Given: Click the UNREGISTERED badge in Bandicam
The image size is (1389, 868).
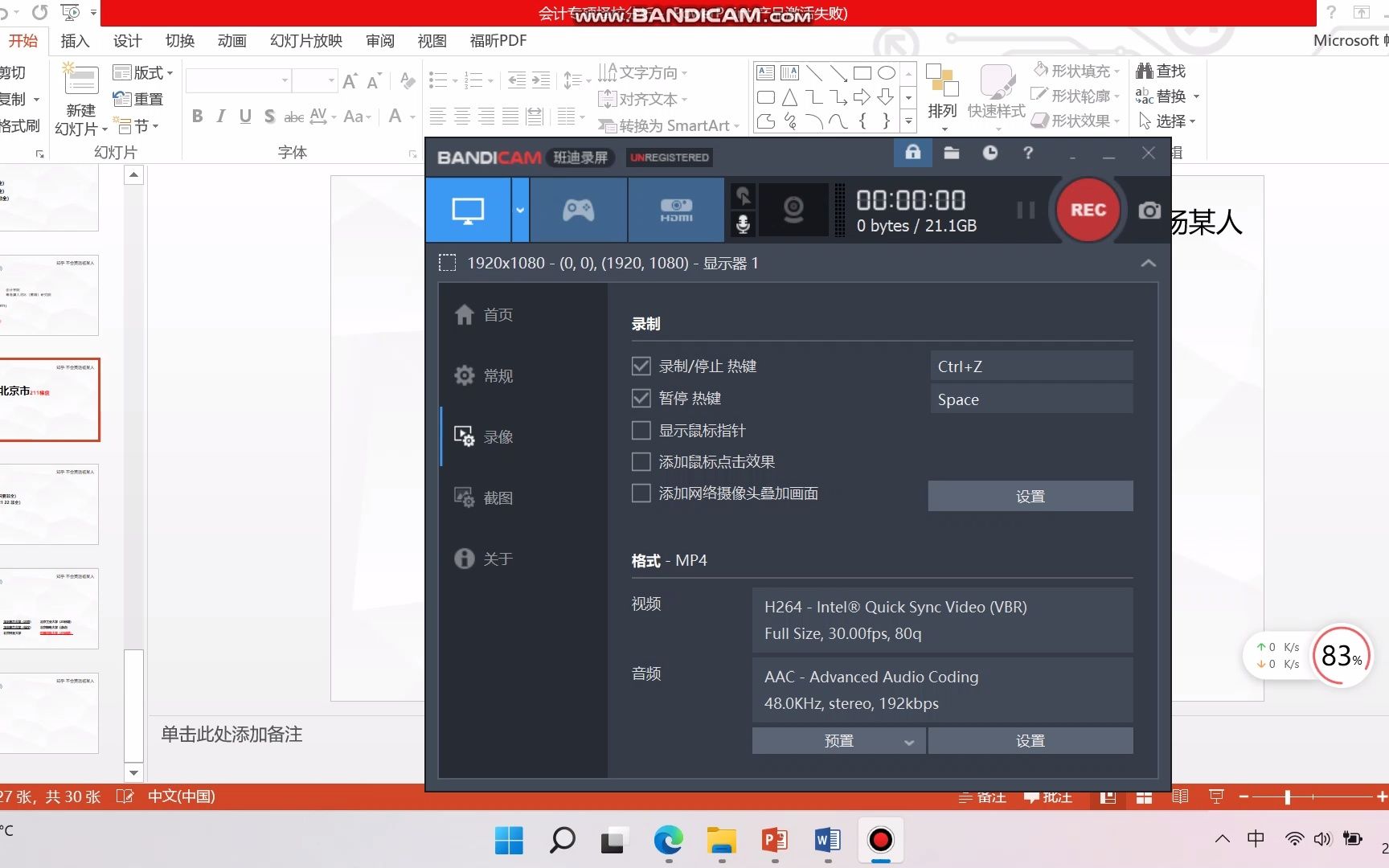Looking at the screenshot, I should (x=670, y=158).
